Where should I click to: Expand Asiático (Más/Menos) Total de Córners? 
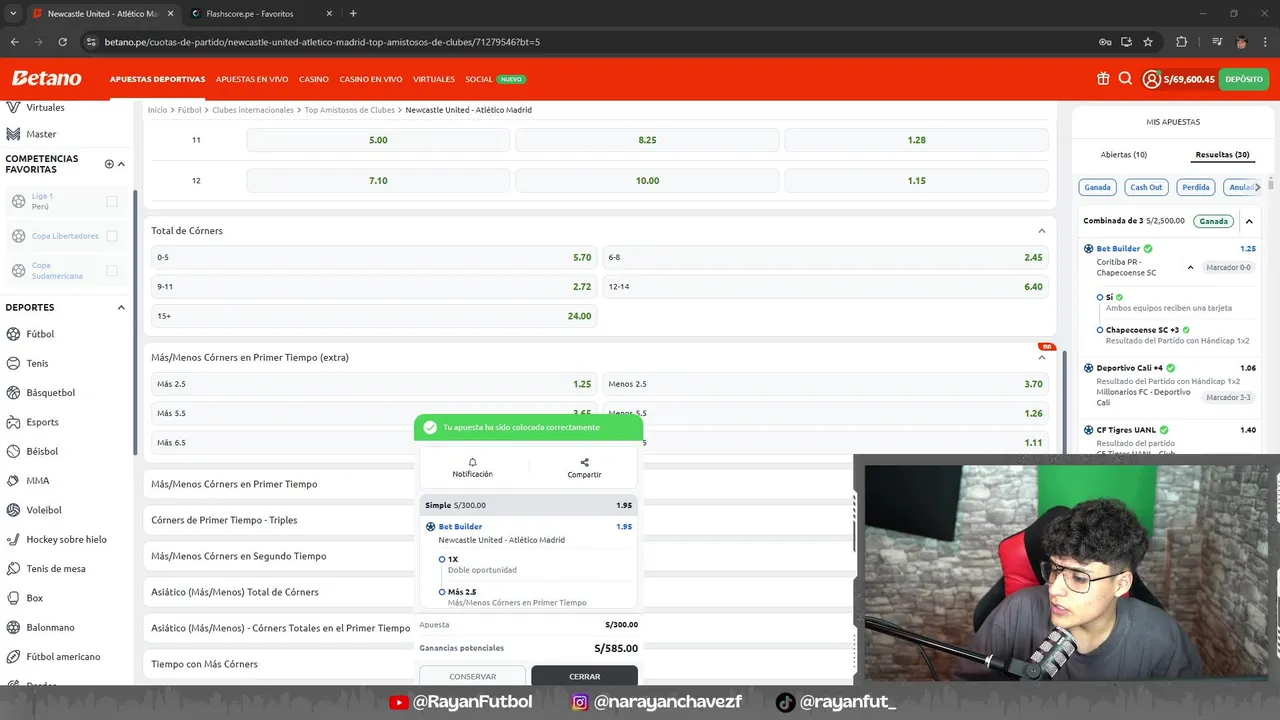(235, 592)
